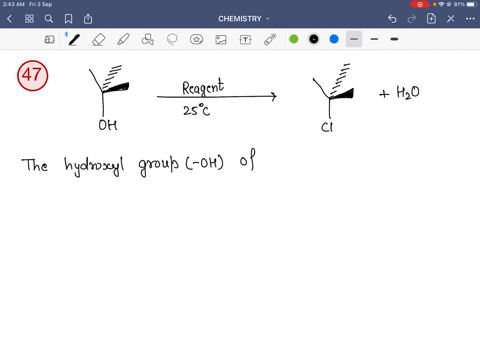The image size is (480, 360).
Task: Select the thinnest stroke width
Action: click(354, 39)
